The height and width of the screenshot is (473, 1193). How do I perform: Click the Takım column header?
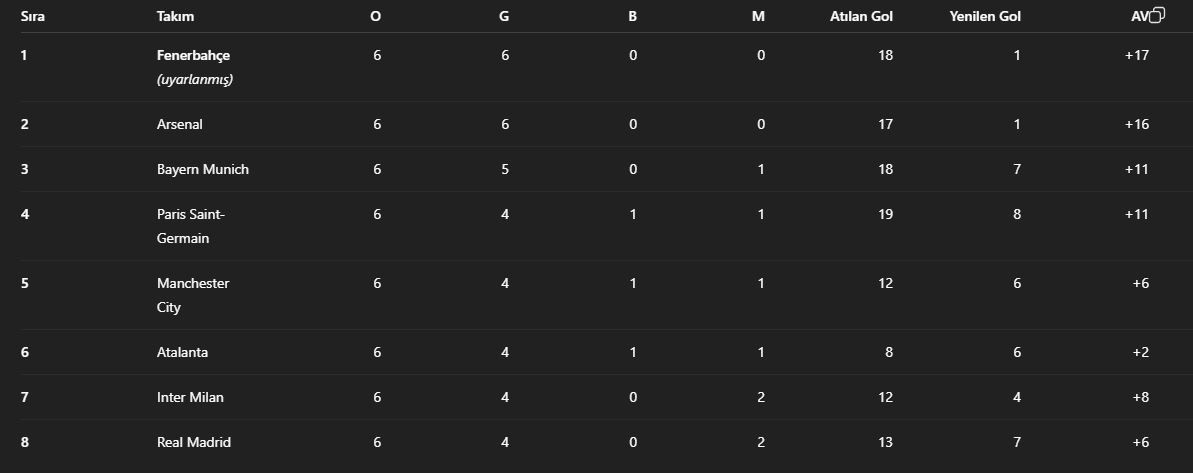pyautogui.click(x=175, y=17)
